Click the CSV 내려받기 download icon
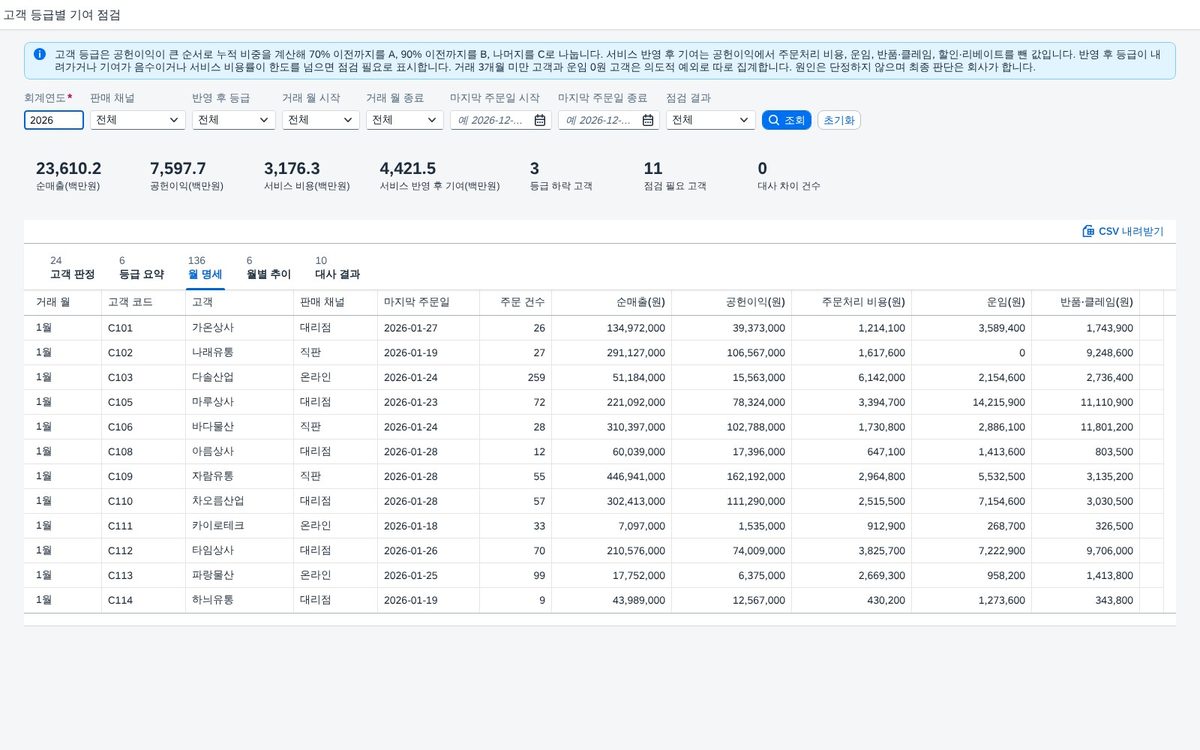 [x=1088, y=231]
